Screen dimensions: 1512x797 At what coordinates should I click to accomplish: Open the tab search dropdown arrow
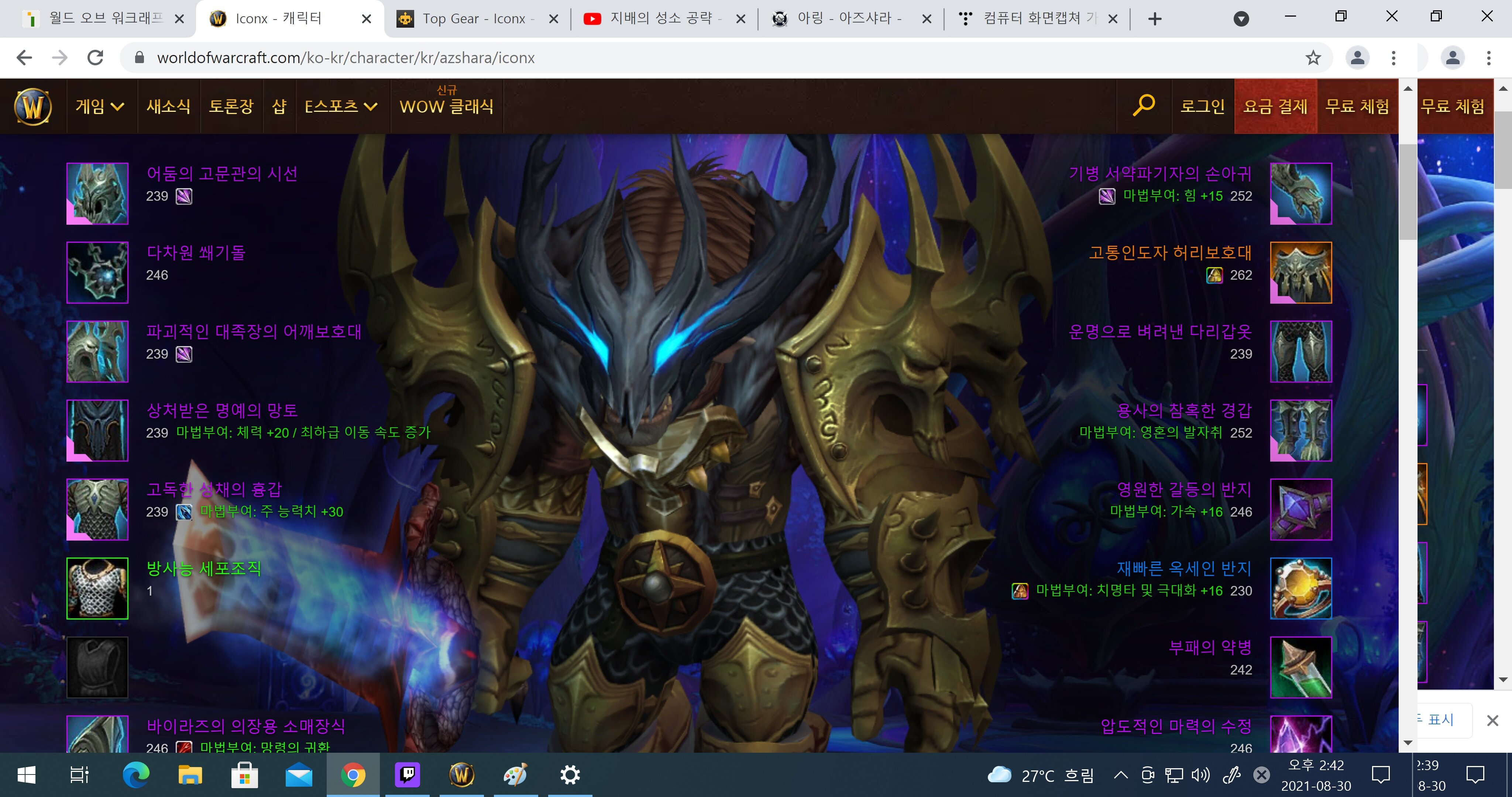[x=1241, y=19]
